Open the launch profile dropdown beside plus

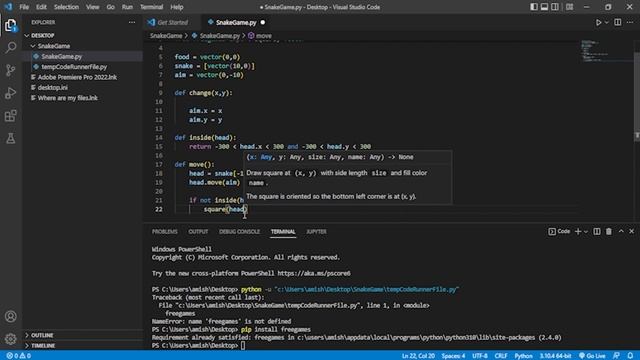[x=586, y=231]
